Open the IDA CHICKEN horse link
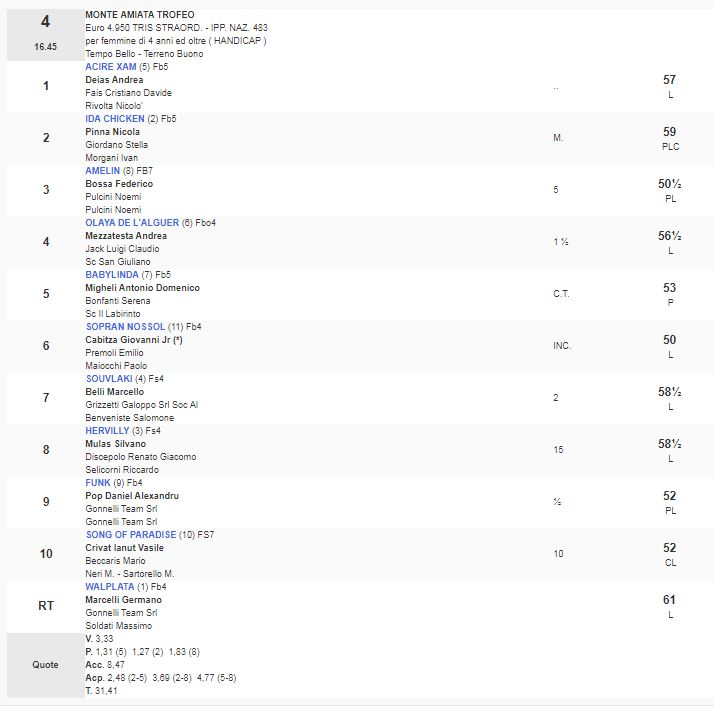 (x=115, y=119)
